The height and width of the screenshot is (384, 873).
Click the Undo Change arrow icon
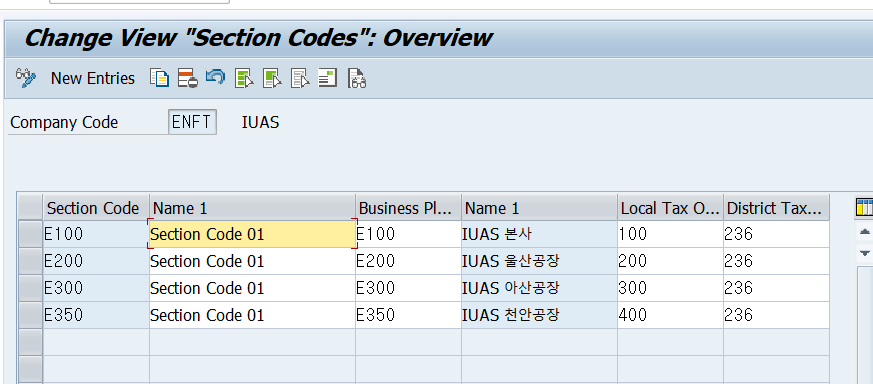215,78
